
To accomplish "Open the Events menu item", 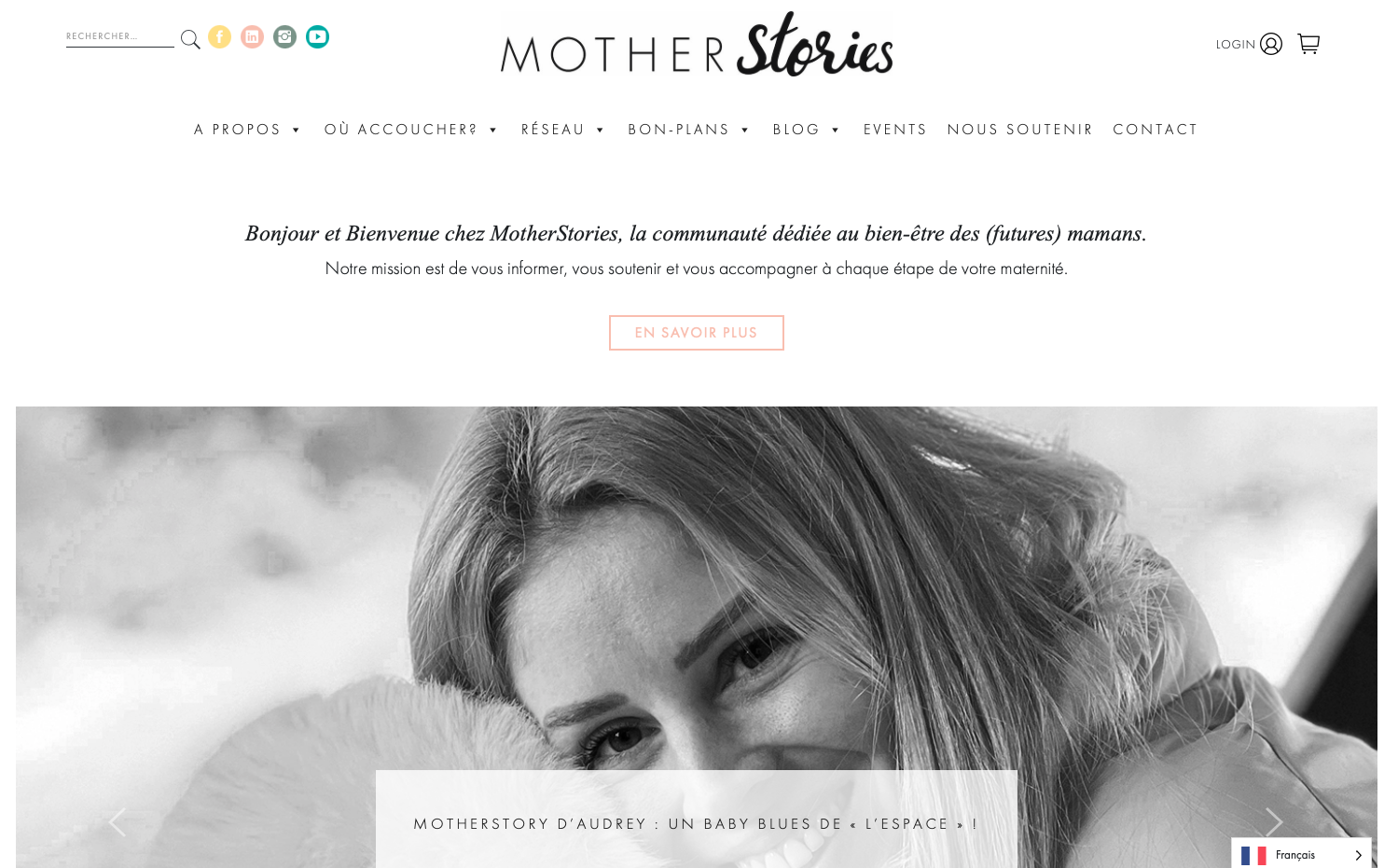I will [895, 130].
